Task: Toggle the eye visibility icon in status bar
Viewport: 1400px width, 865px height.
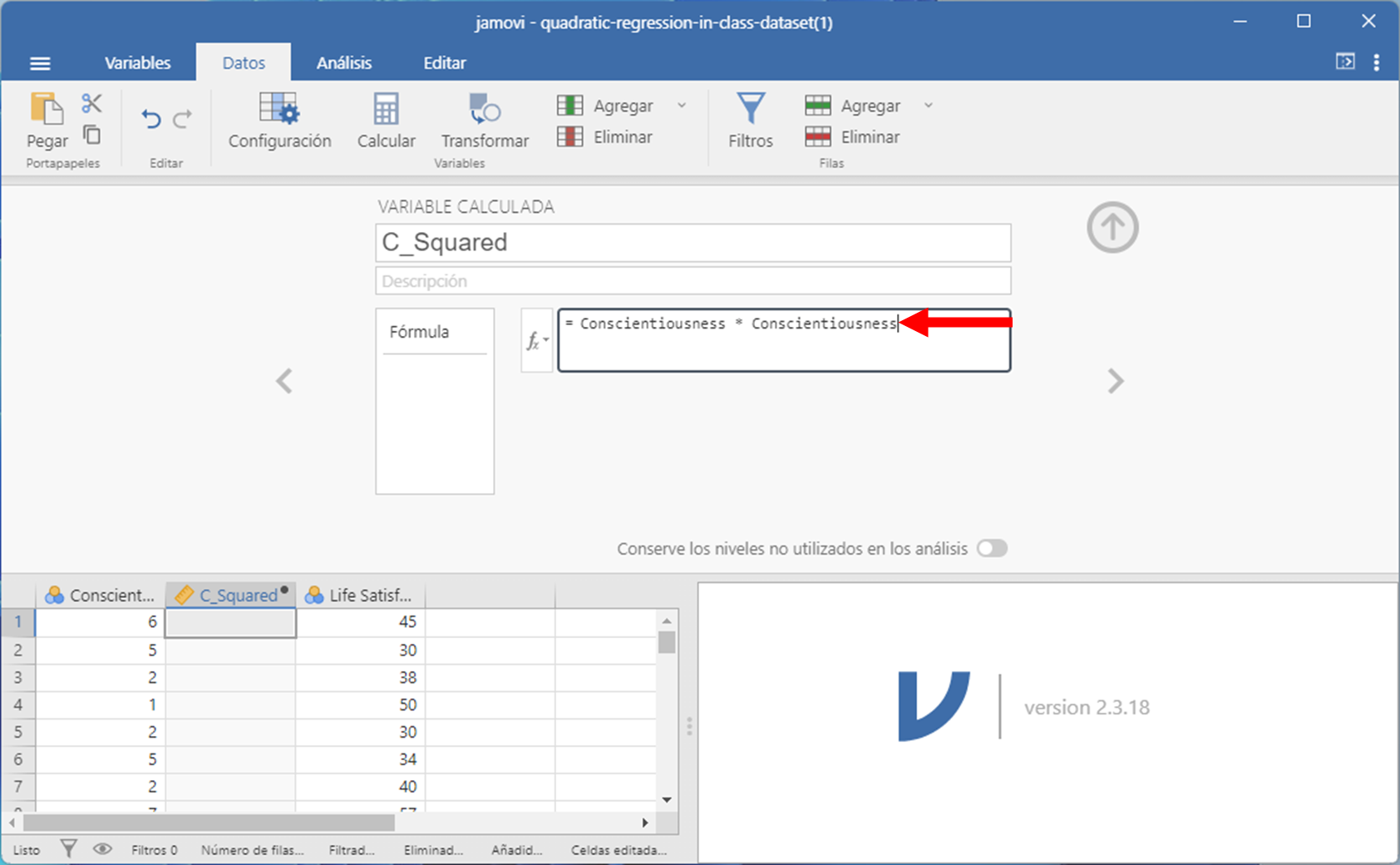Action: click(x=102, y=849)
